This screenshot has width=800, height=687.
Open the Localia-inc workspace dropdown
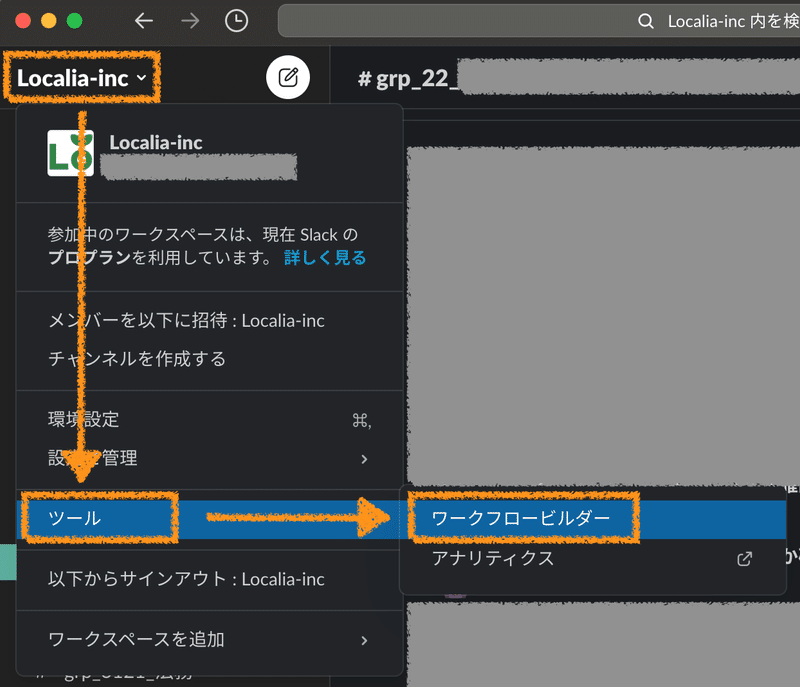click(x=80, y=77)
